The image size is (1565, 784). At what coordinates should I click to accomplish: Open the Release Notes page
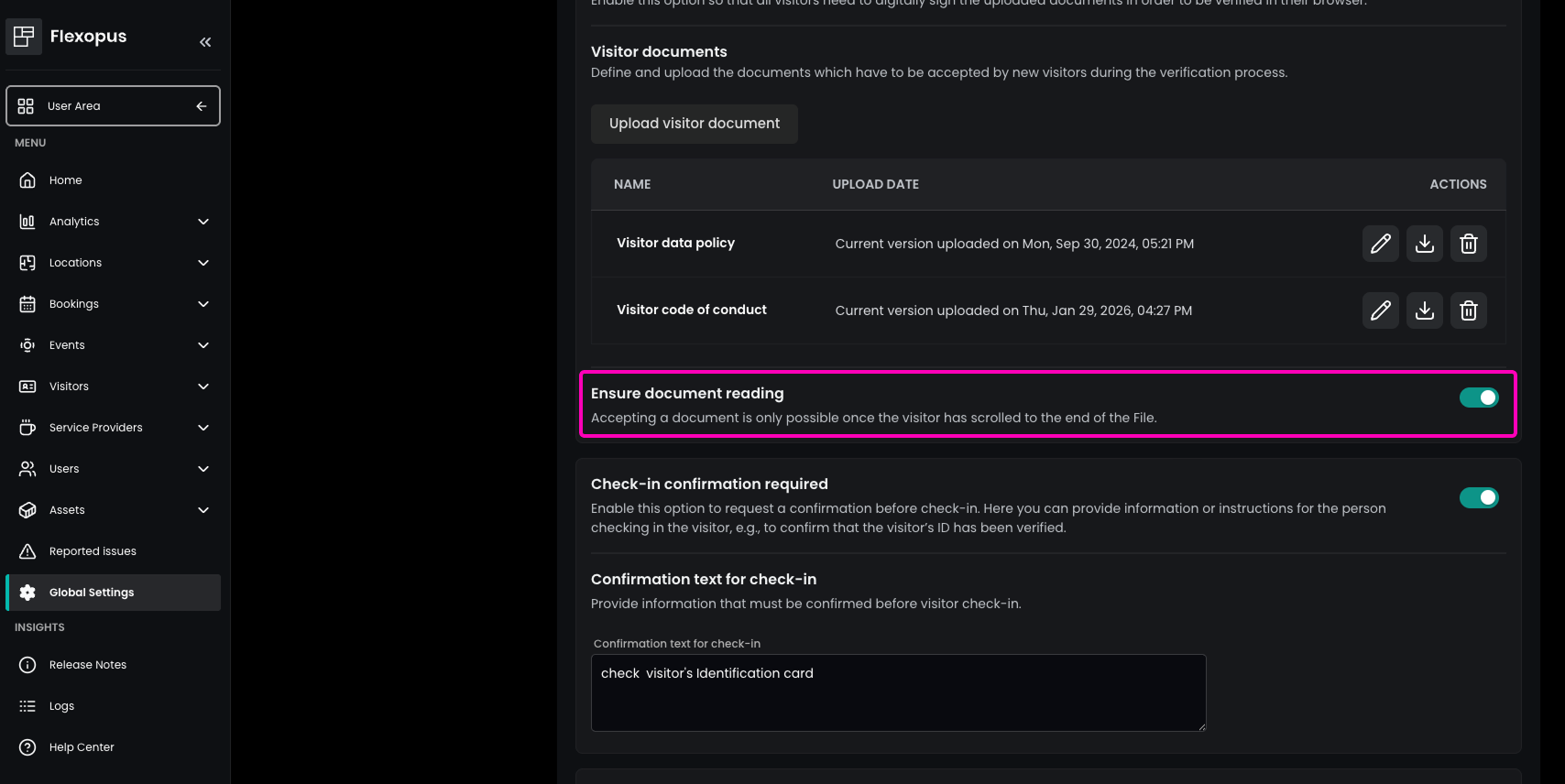tap(88, 665)
